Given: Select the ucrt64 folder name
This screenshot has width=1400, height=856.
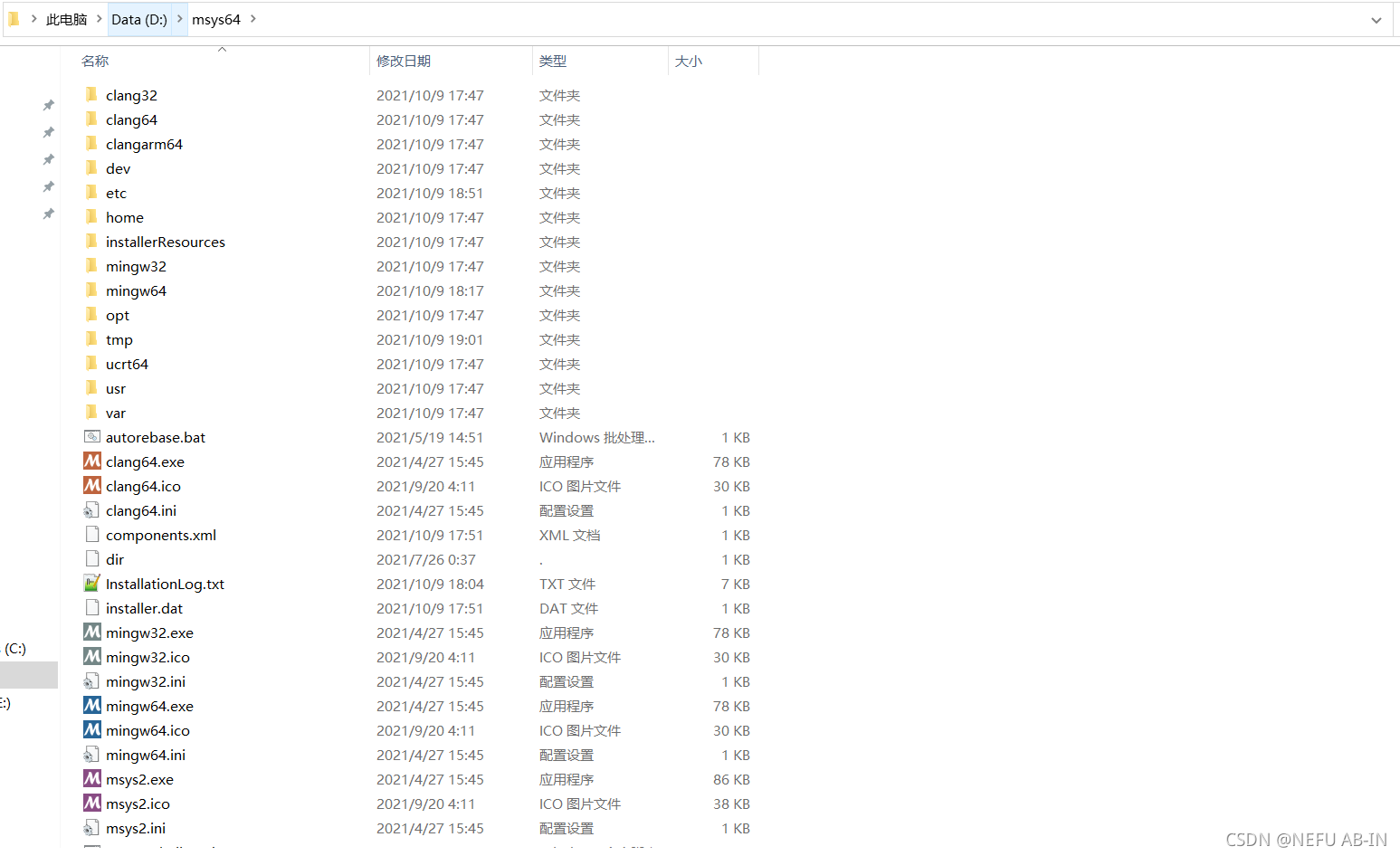Looking at the screenshot, I should [x=127, y=364].
